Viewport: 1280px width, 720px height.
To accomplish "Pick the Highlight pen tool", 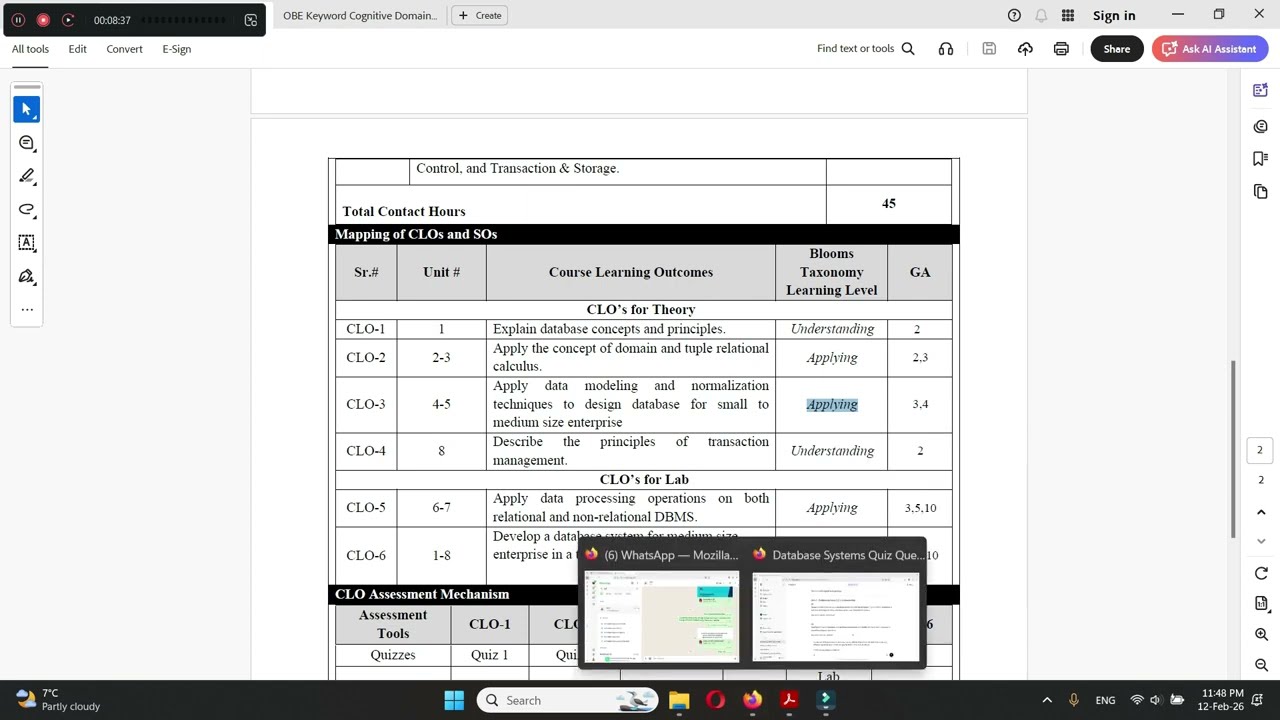I will pos(27,176).
